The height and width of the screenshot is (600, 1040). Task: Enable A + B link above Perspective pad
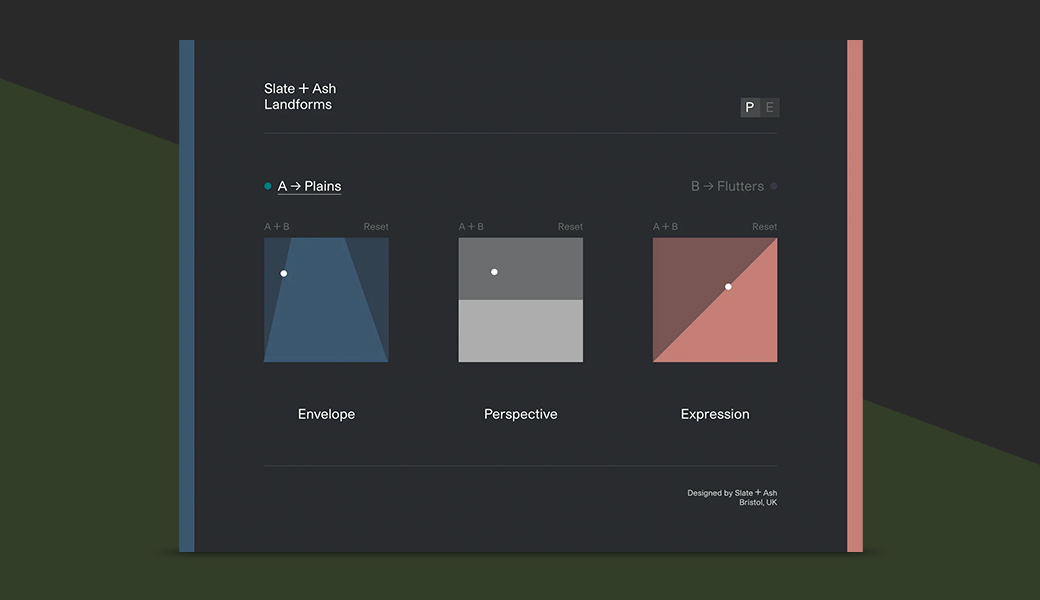(471, 227)
